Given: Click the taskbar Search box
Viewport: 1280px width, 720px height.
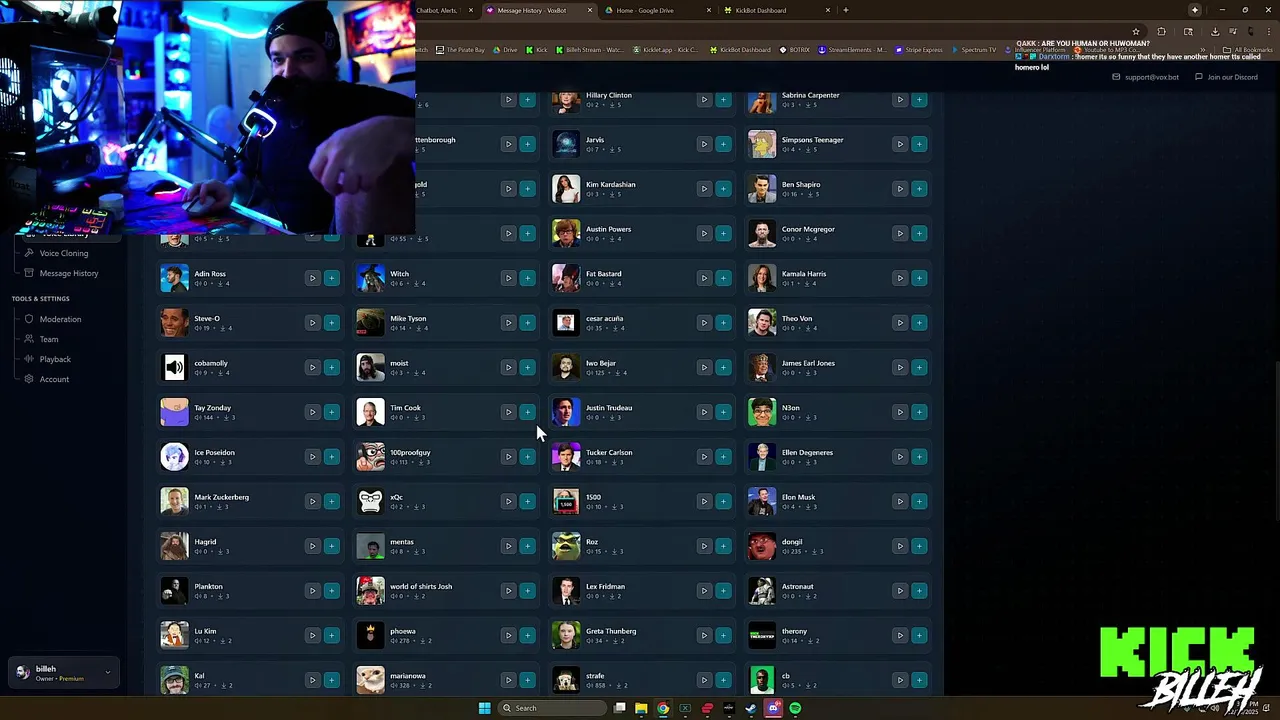Looking at the screenshot, I should [552, 708].
